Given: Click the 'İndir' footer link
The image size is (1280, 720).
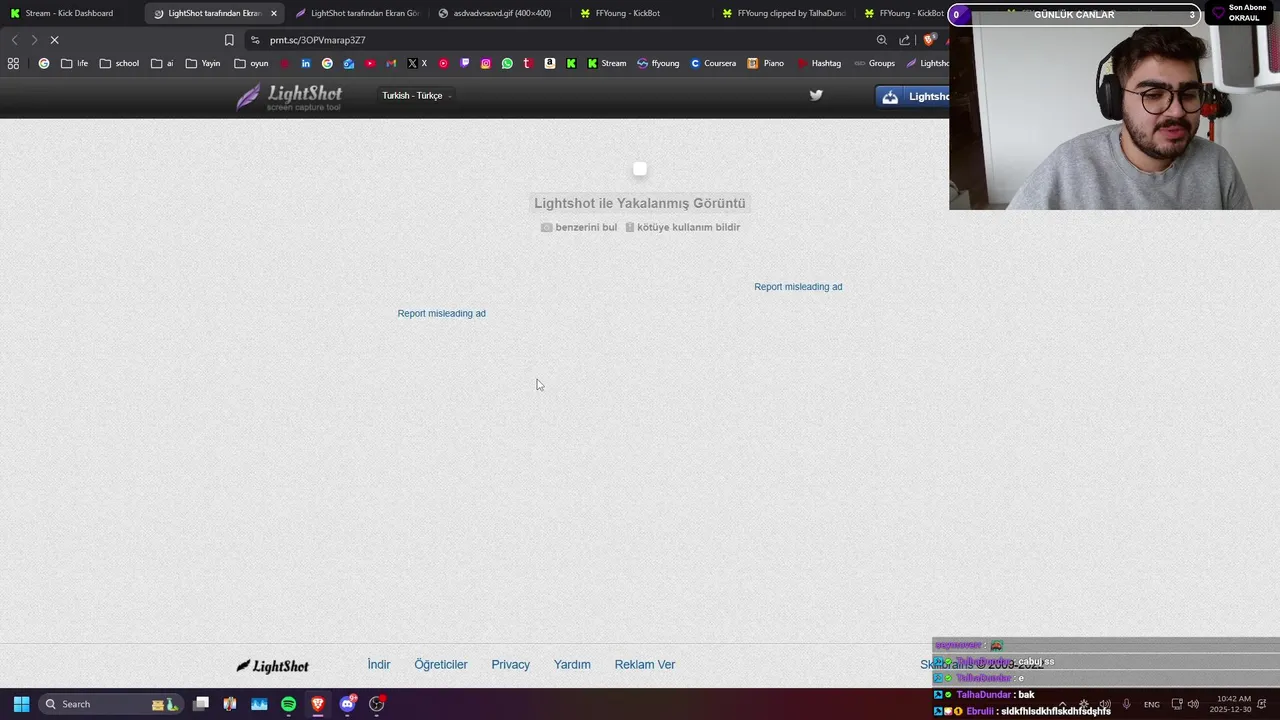Looking at the screenshot, I should tap(379, 664).
